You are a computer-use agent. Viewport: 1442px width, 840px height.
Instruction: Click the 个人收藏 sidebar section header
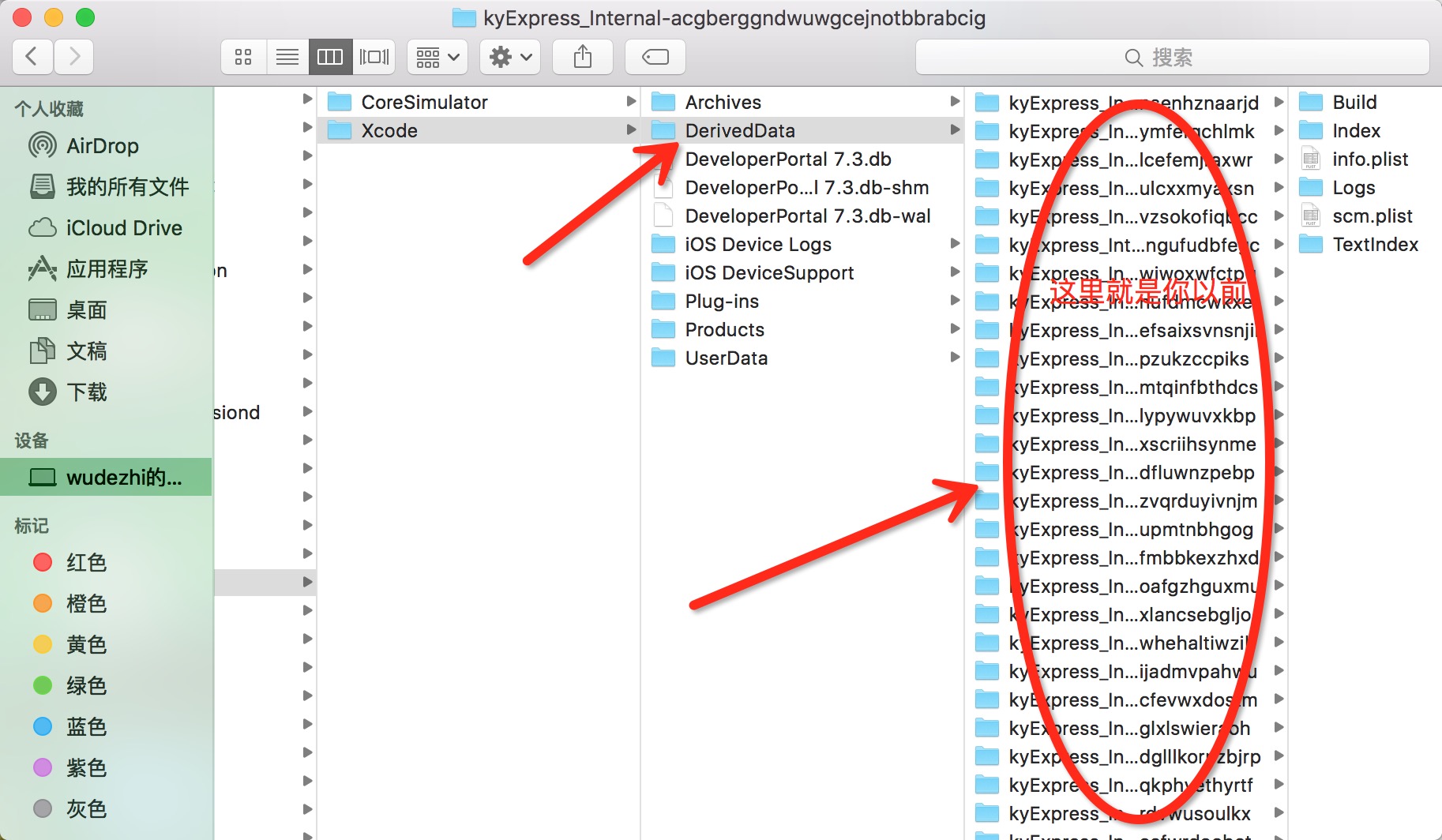(49, 109)
